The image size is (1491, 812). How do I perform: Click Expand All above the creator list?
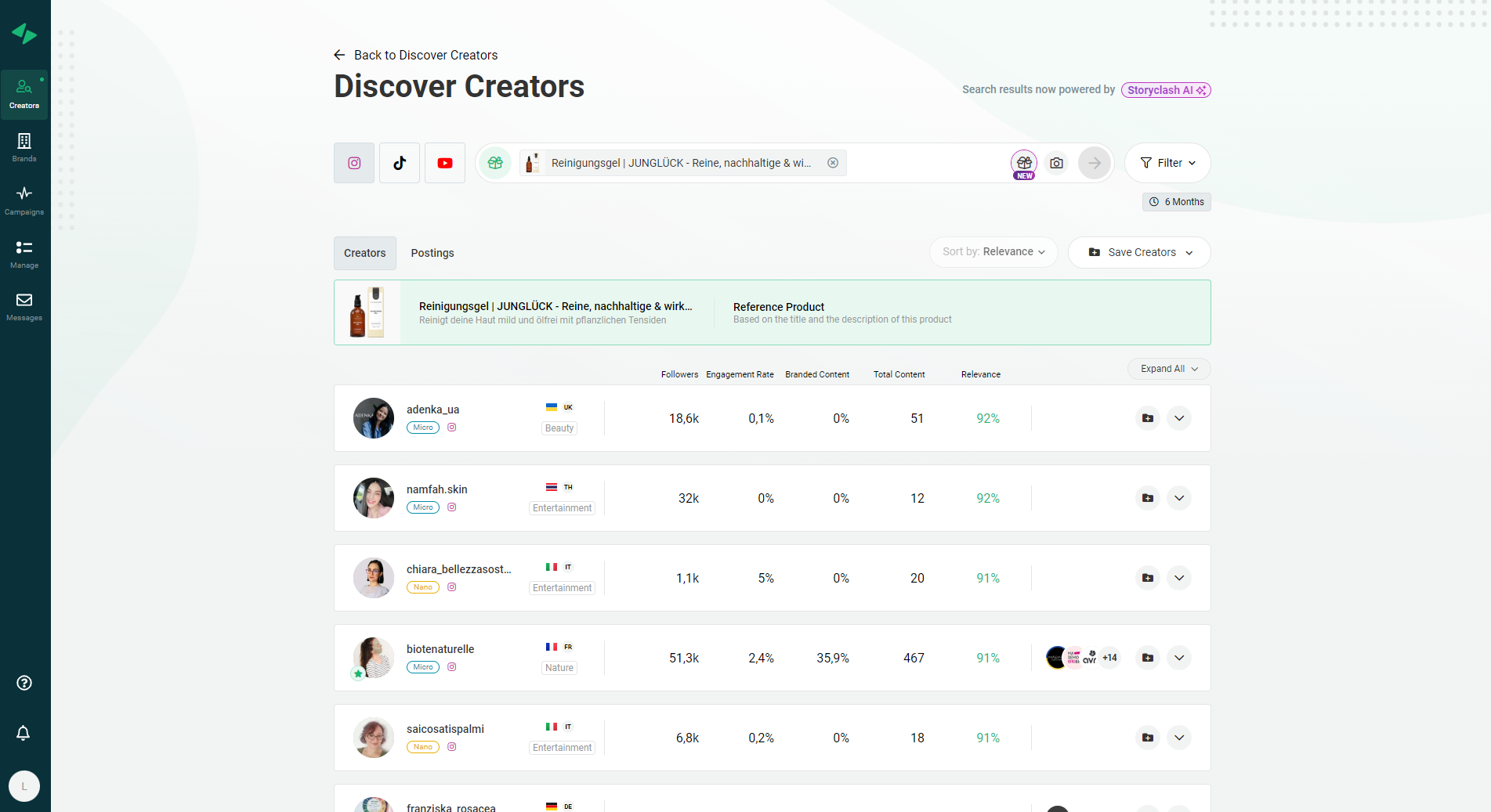click(1168, 368)
